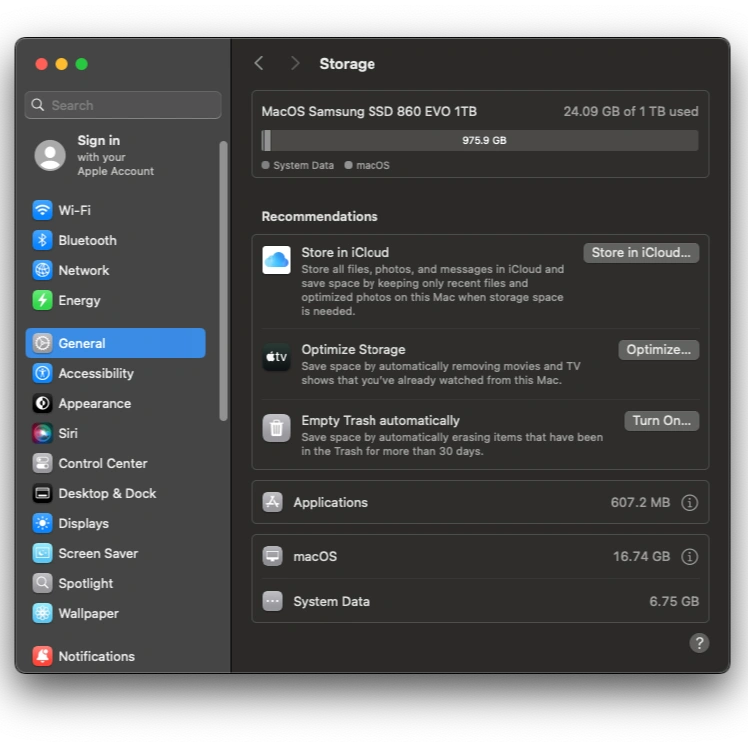Viewport: 748px width, 746px height.
Task: Click the Energy lightning bolt icon
Action: tap(42, 300)
